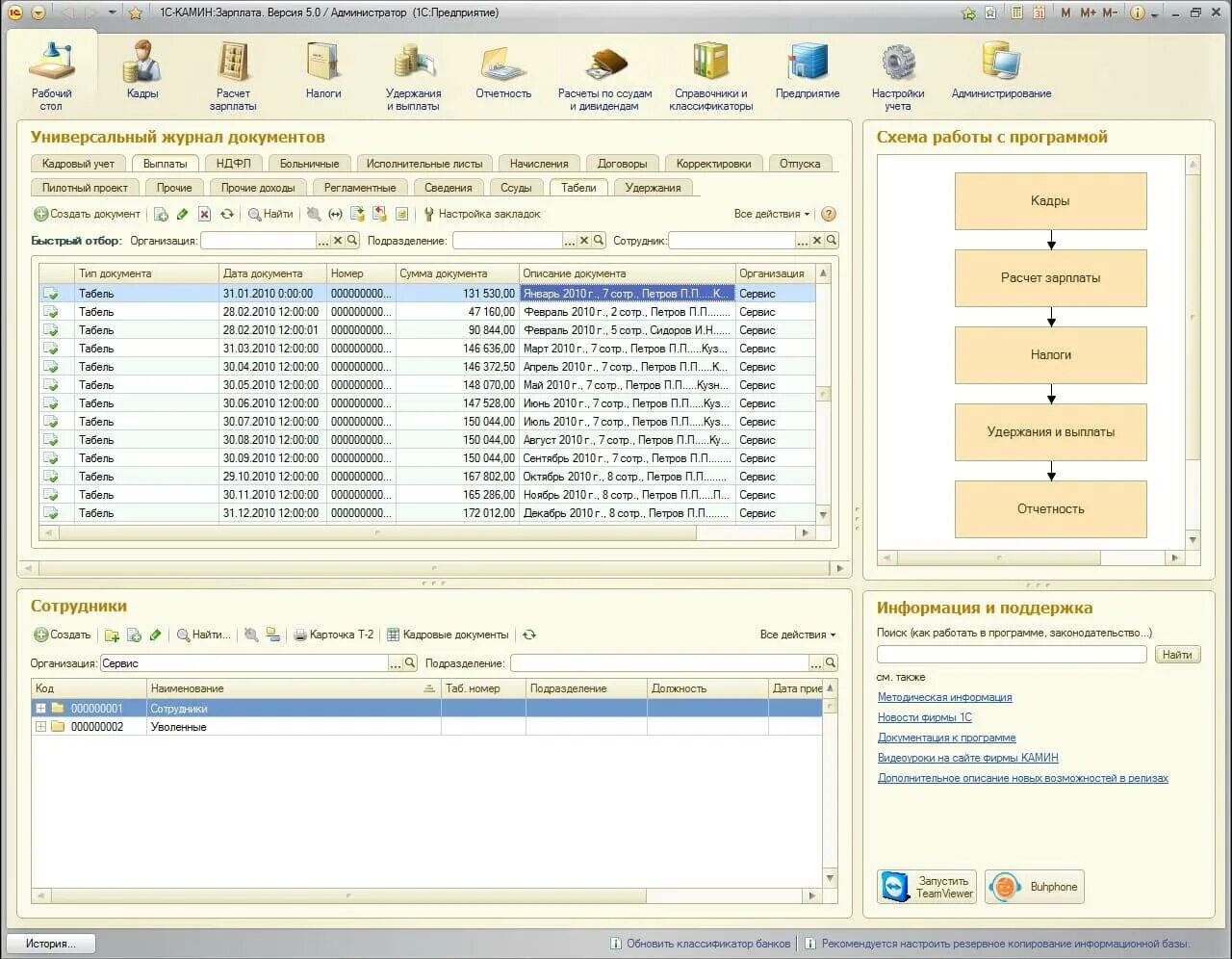Copy selected document in journal toolbar

click(x=161, y=214)
